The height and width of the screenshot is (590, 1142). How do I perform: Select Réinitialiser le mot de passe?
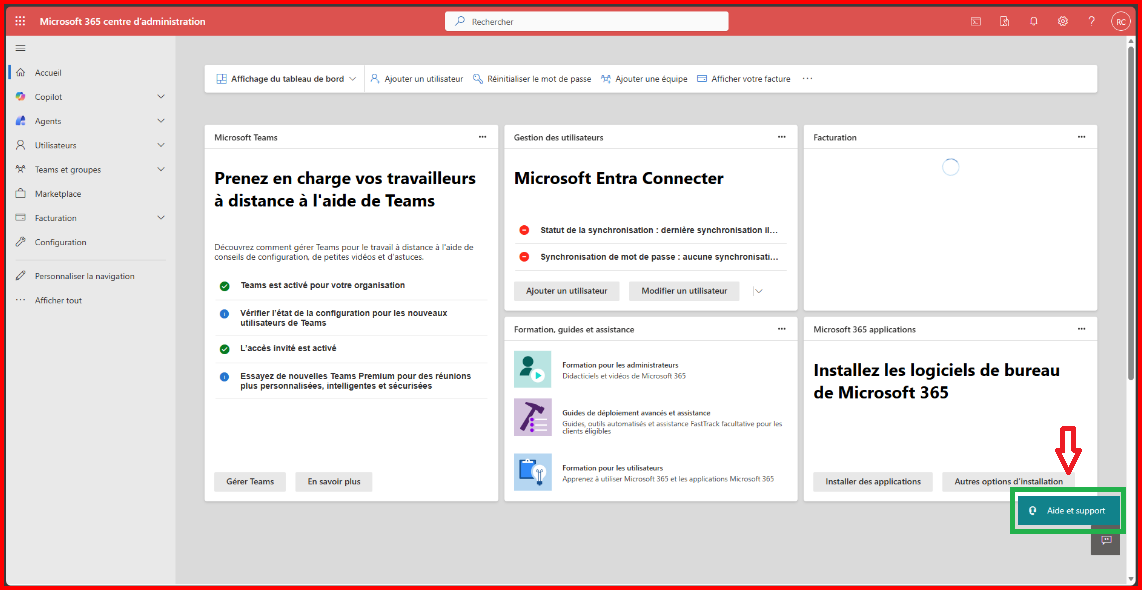click(532, 79)
